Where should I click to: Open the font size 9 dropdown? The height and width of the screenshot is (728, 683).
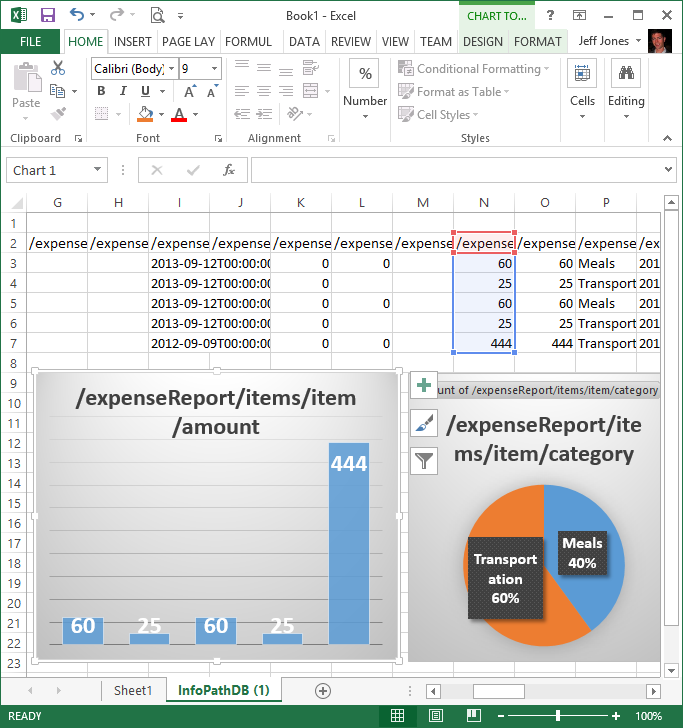(x=215, y=69)
